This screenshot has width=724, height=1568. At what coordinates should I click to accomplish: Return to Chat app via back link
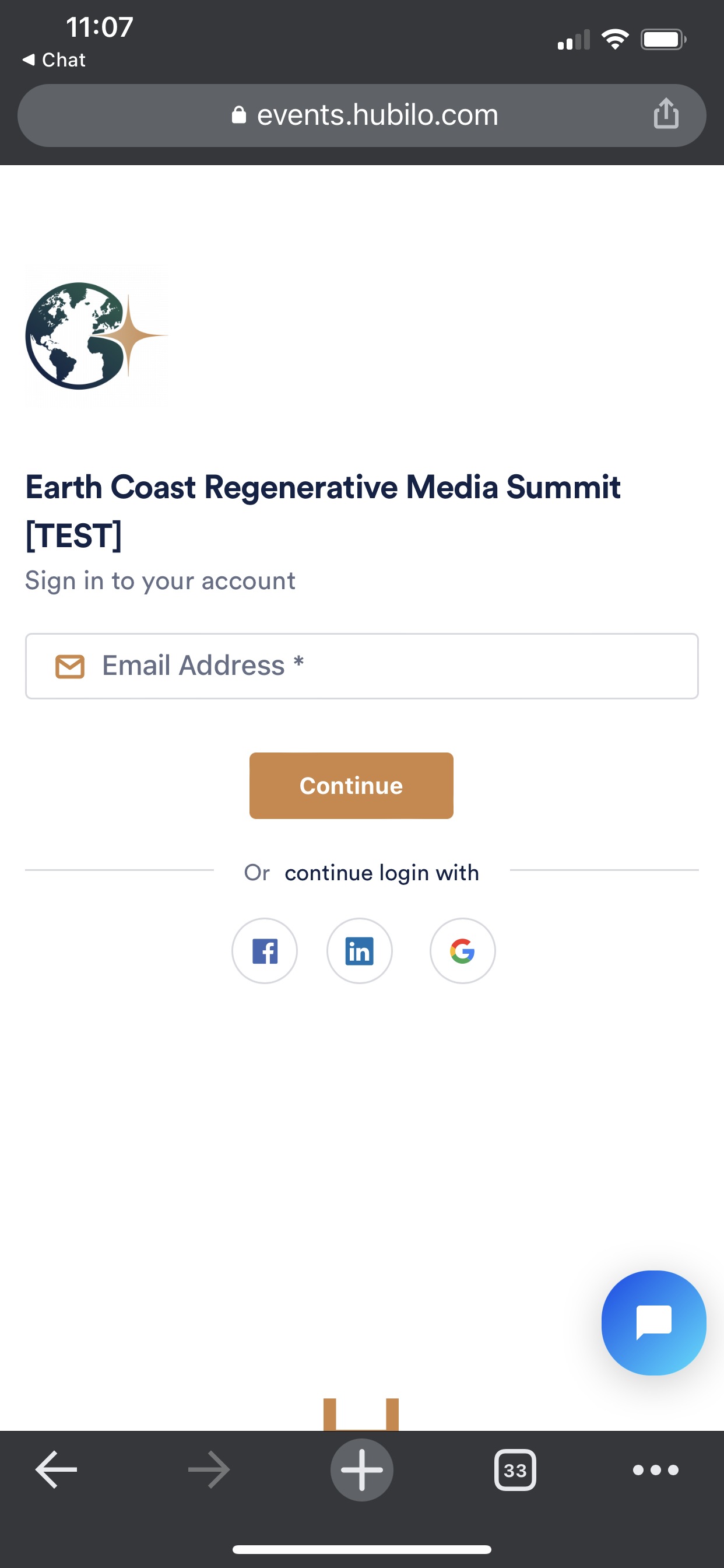point(55,60)
